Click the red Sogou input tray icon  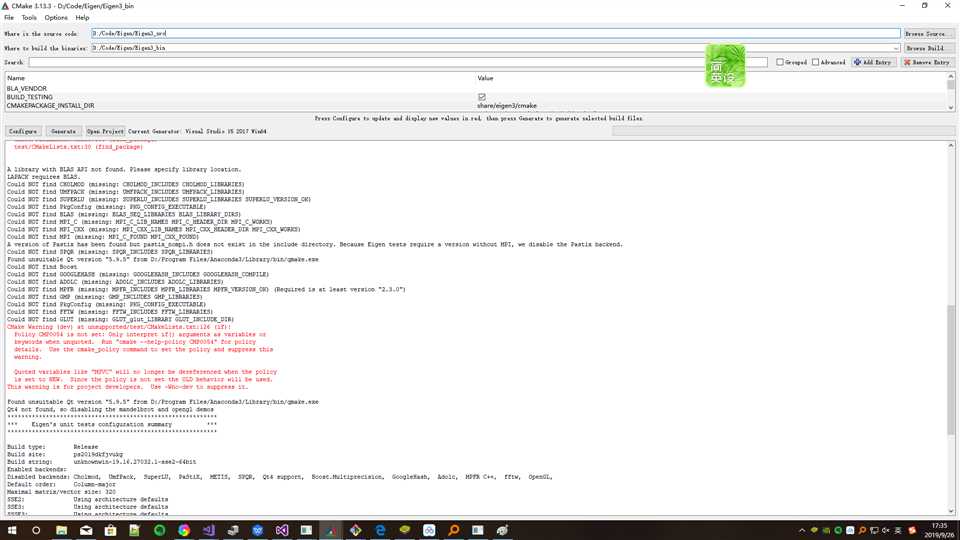point(912,530)
